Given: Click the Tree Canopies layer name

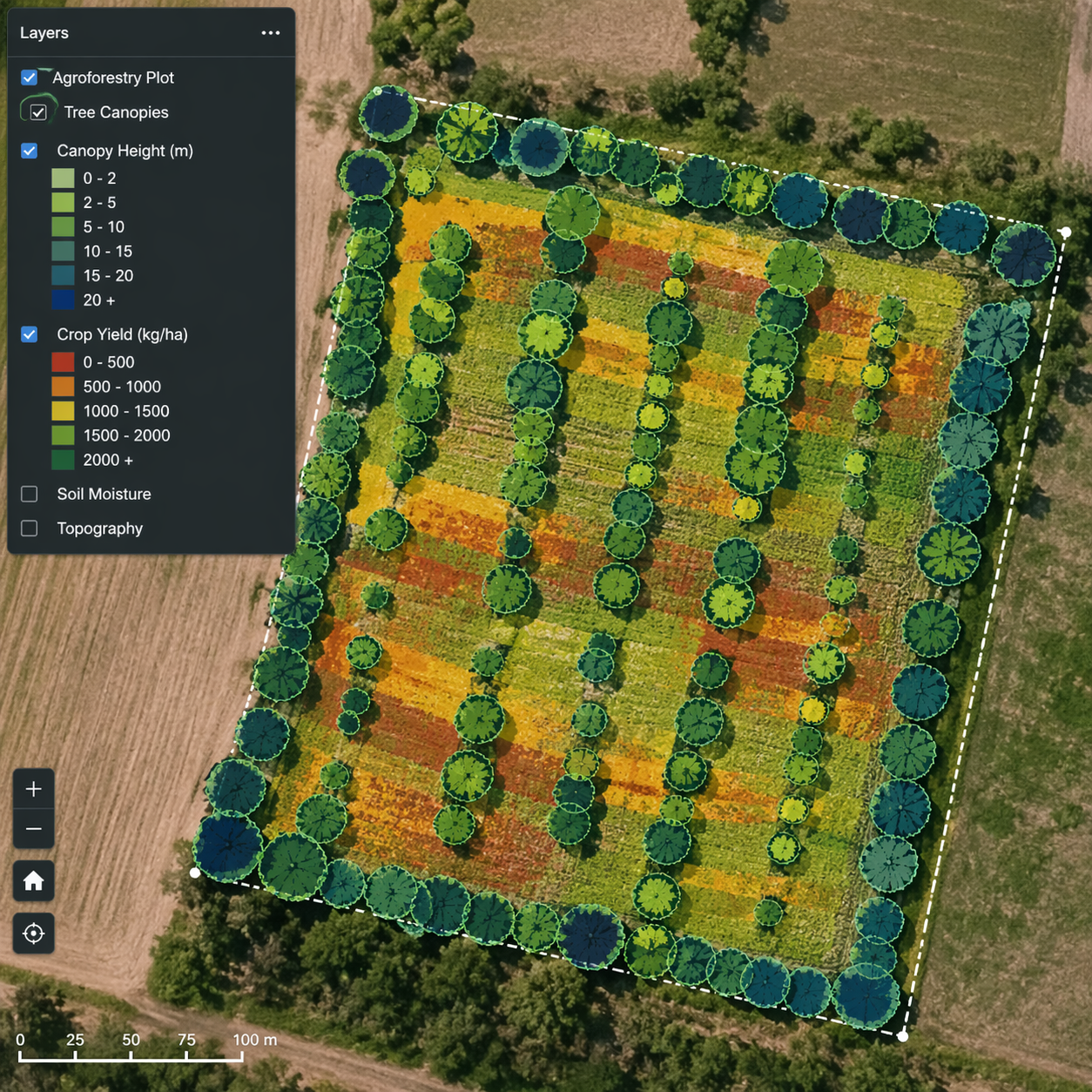Looking at the screenshot, I should pos(117,112).
